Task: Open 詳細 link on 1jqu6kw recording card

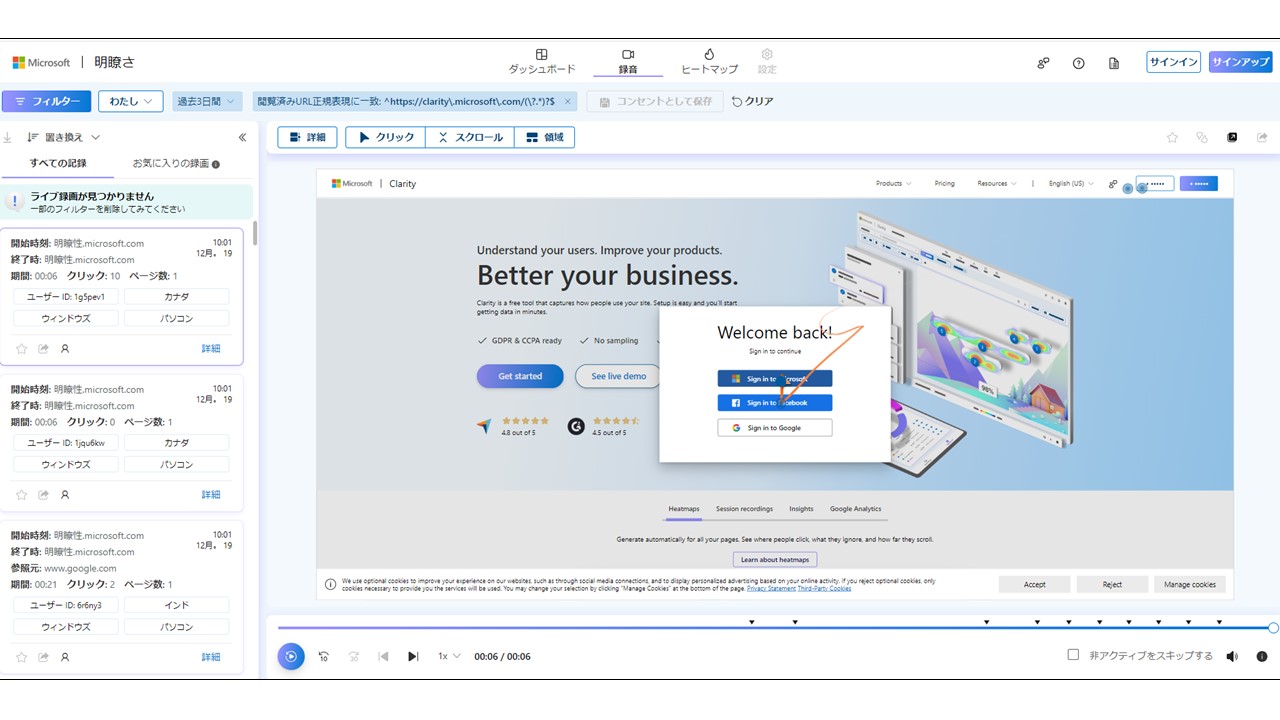Action: [210, 495]
